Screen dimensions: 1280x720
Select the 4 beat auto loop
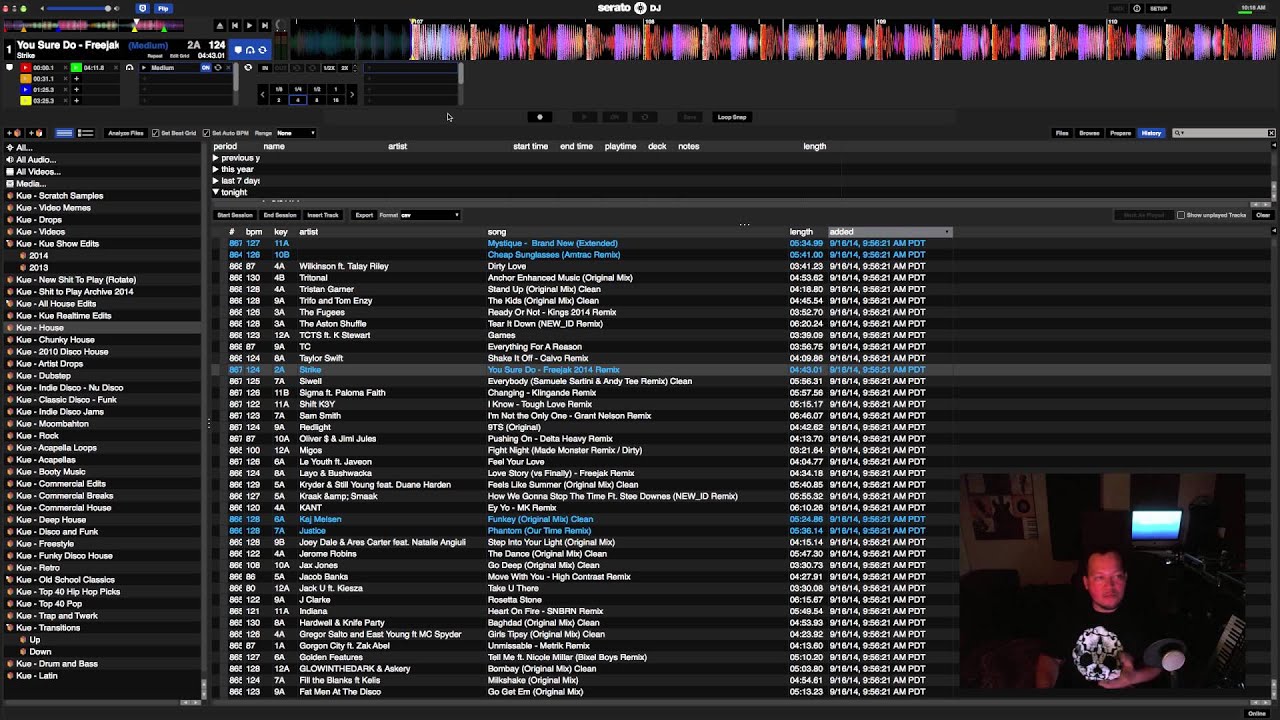point(298,100)
